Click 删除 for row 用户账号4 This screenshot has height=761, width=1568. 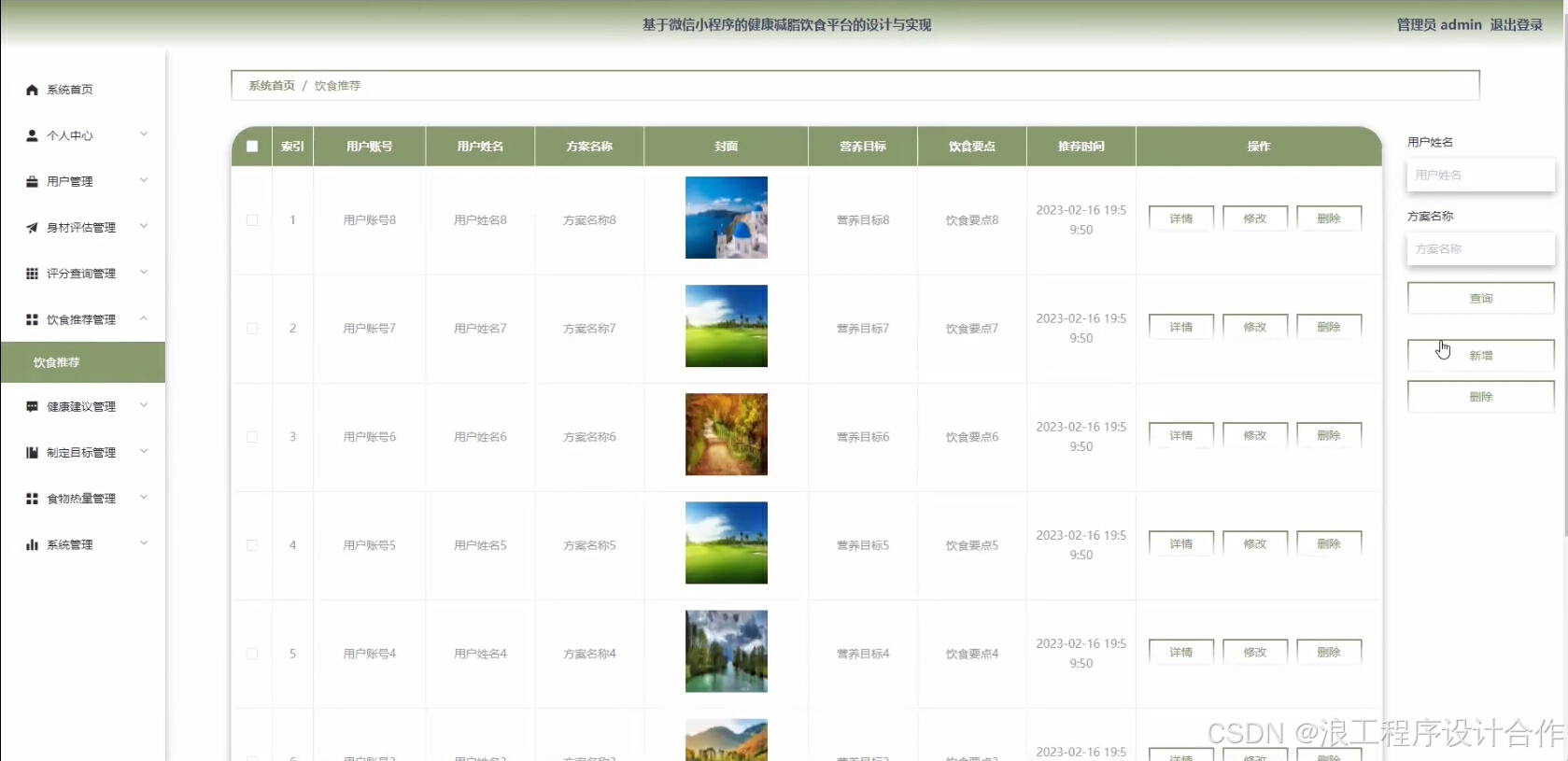[1329, 652]
